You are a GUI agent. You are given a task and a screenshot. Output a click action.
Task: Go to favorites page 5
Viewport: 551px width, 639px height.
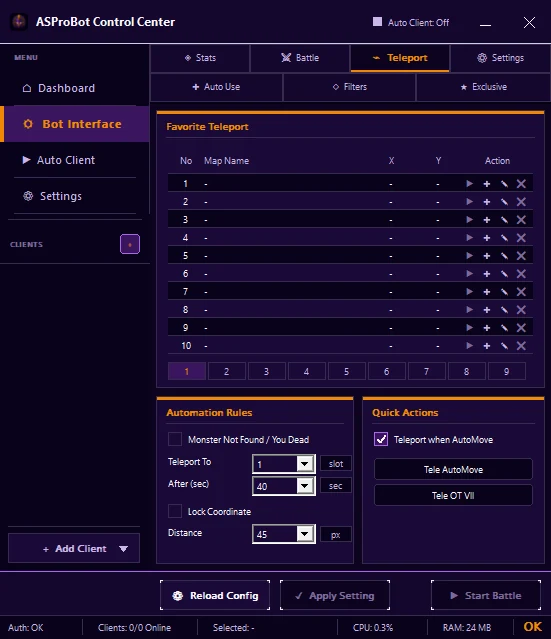click(x=346, y=371)
